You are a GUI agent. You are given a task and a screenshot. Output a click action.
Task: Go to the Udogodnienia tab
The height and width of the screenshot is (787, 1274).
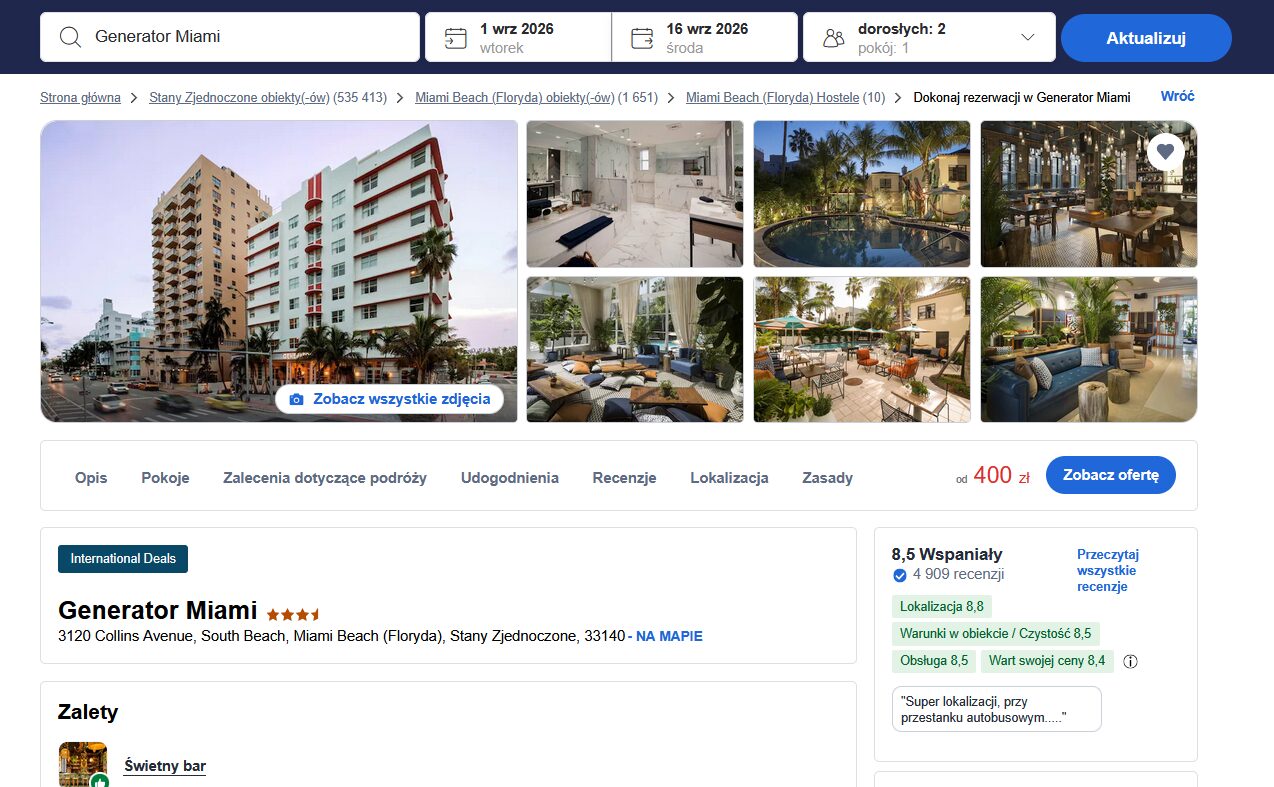(510, 478)
